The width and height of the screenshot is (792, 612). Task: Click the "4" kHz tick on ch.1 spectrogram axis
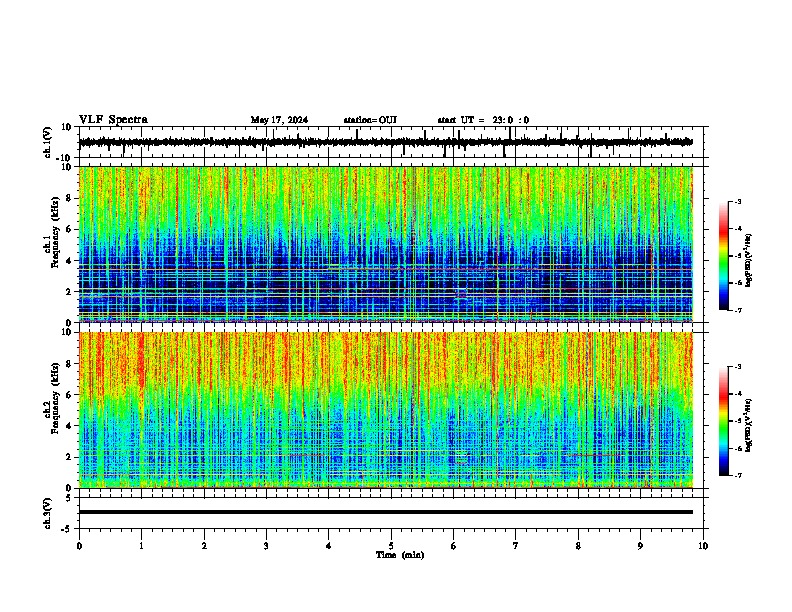[69, 261]
